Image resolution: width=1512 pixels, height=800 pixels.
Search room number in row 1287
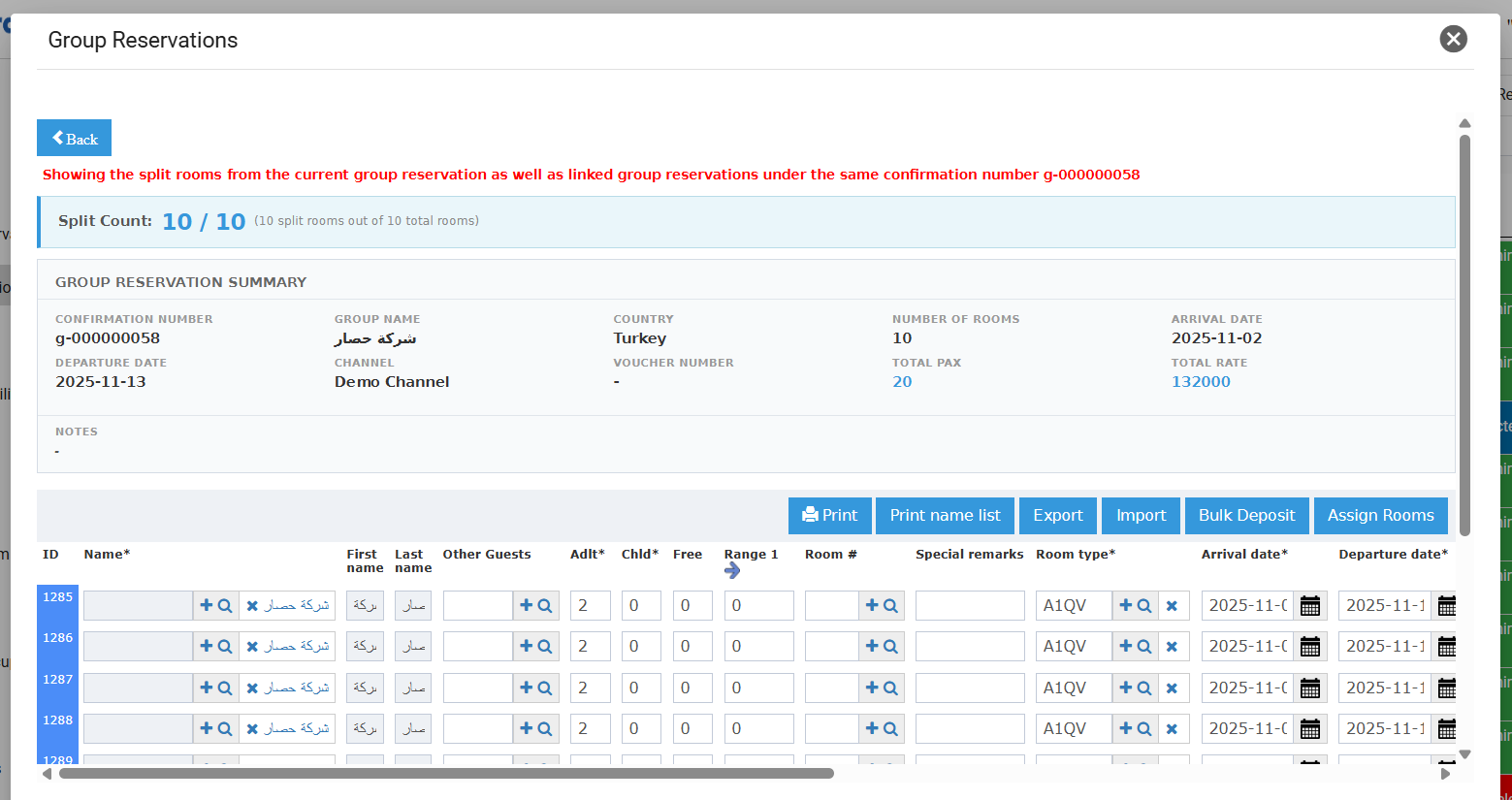point(890,688)
